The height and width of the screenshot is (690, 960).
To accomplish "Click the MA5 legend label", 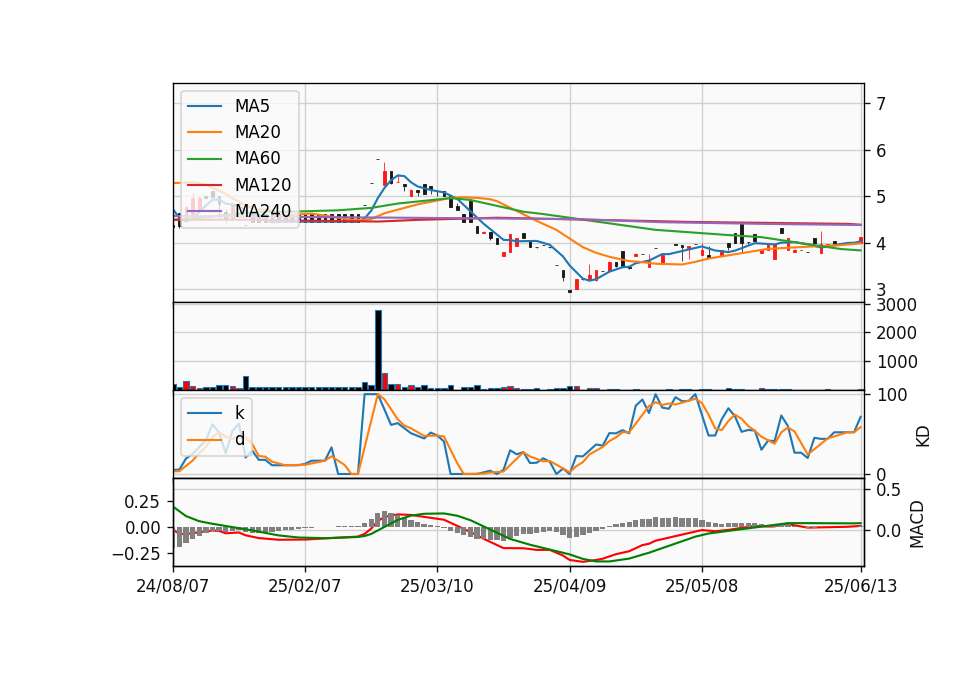I will (252, 106).
